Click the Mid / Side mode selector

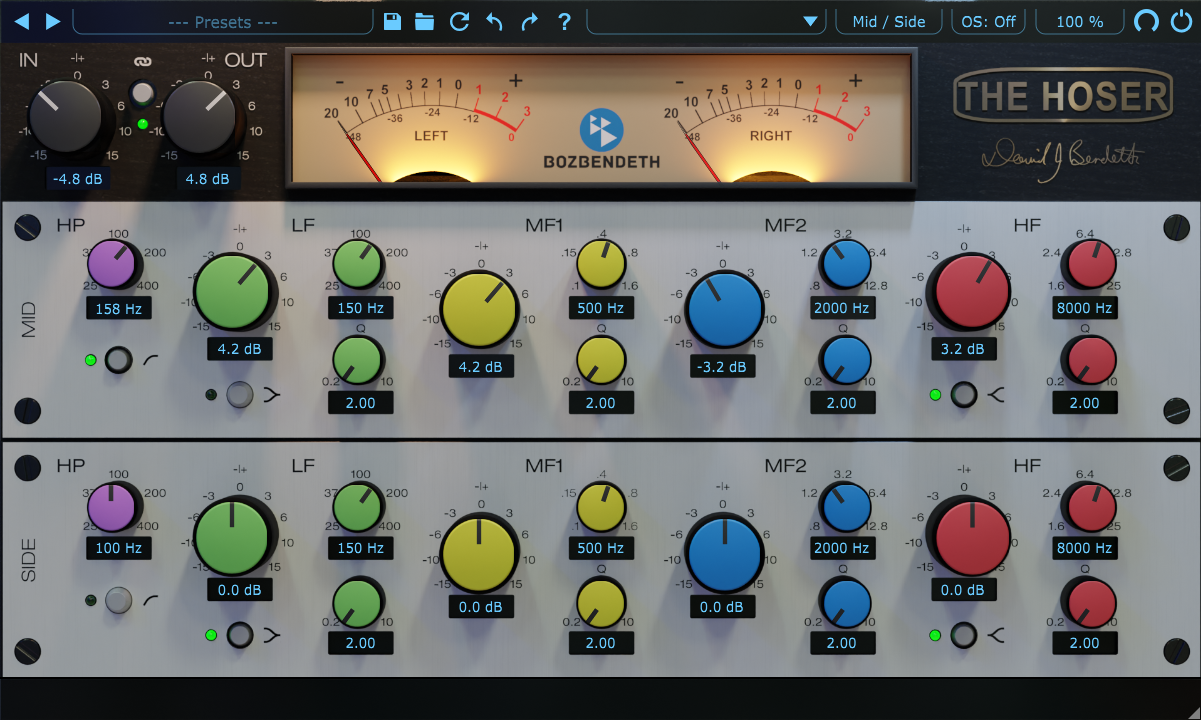(x=888, y=21)
